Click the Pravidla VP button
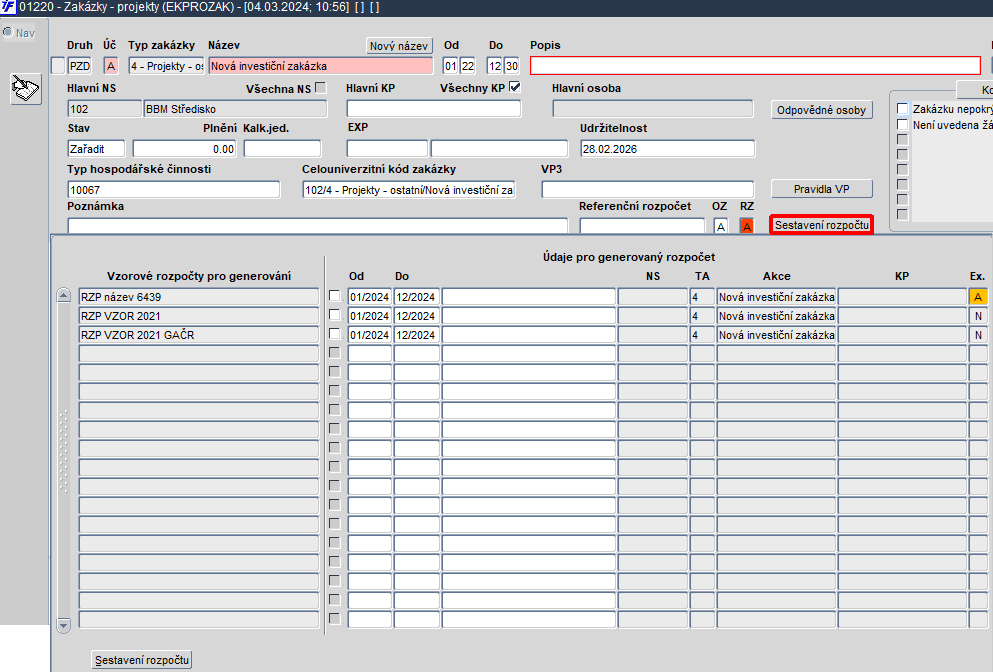 (x=821, y=189)
